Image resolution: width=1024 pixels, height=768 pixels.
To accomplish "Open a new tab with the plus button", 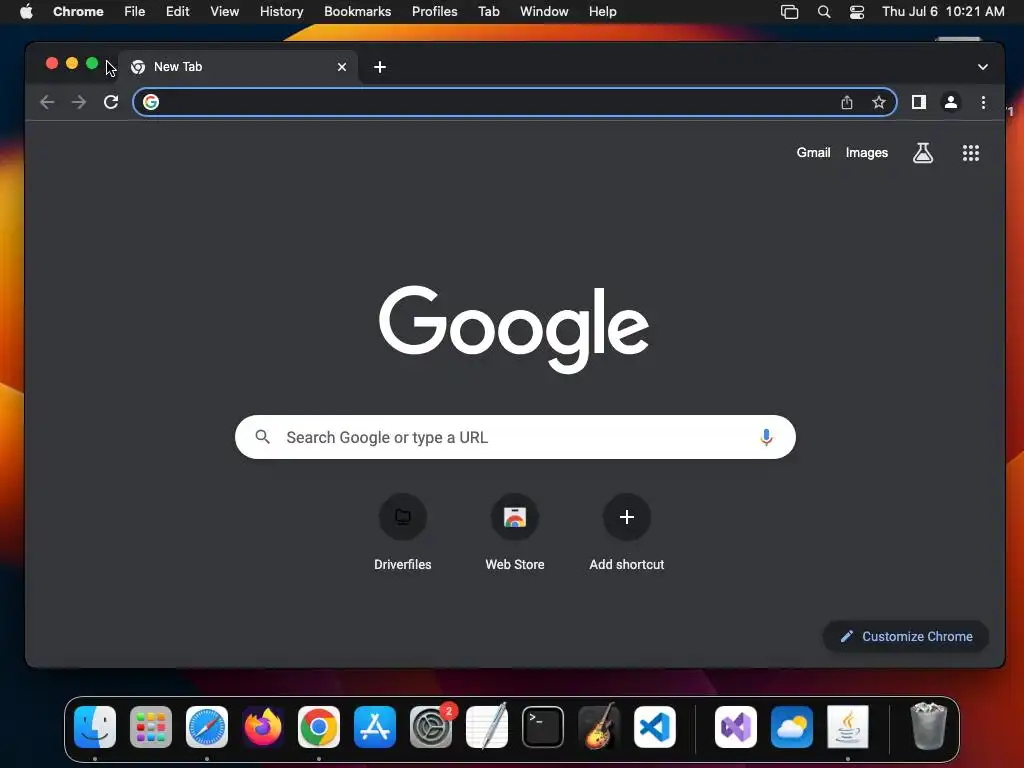I will click(x=379, y=67).
